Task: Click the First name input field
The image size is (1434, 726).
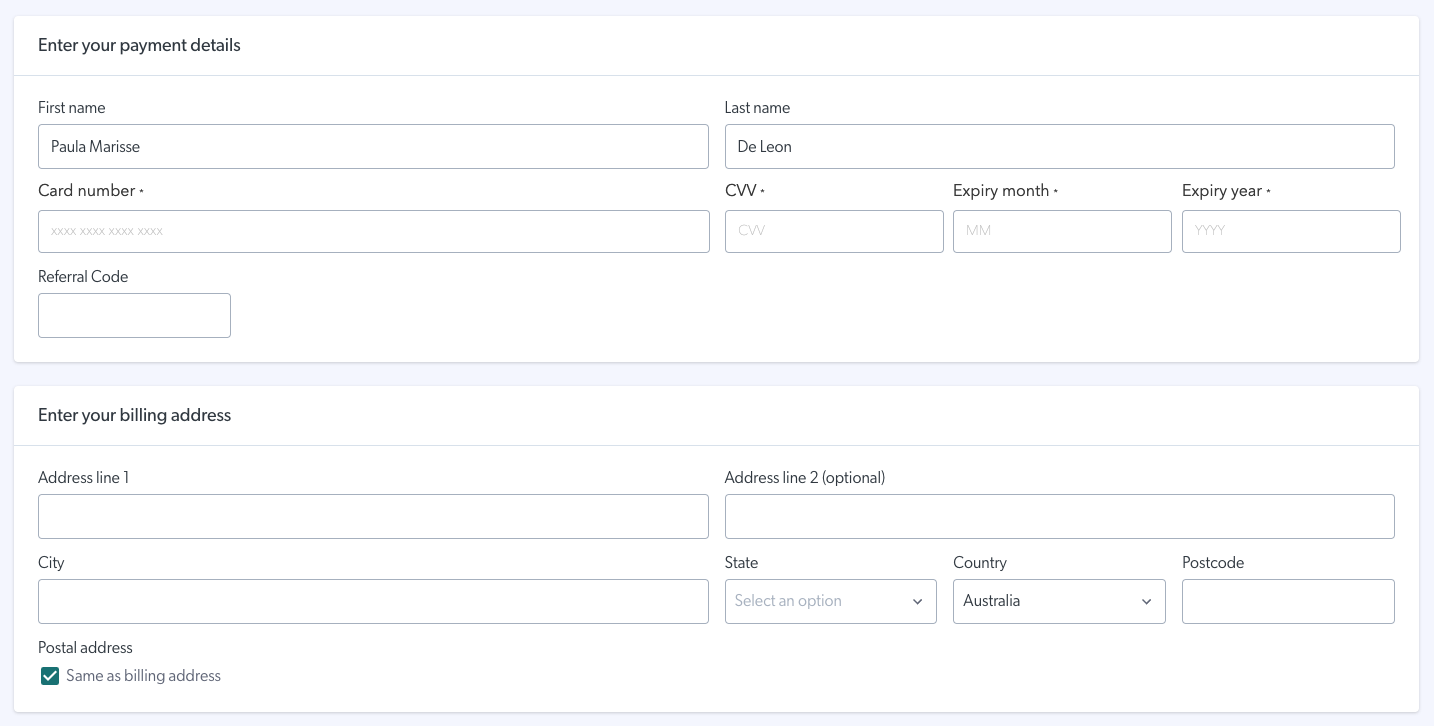Action: pyautogui.click(x=373, y=146)
